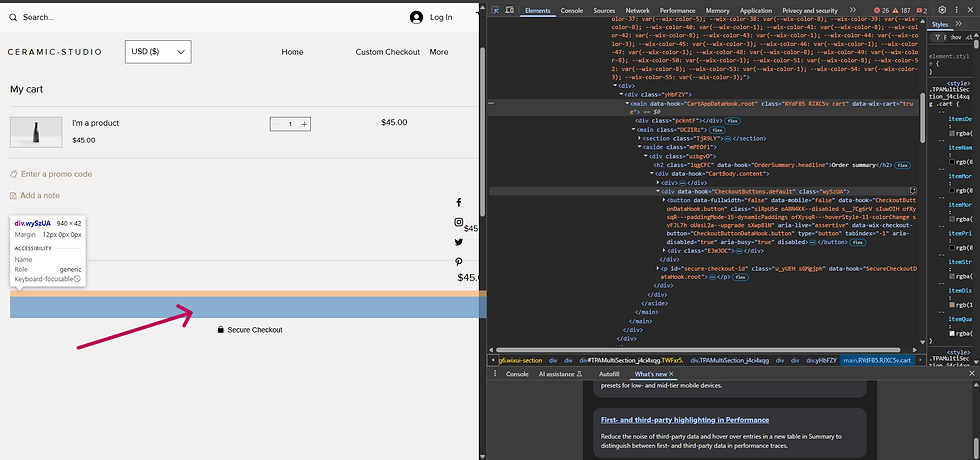Click the issues badge showing 2

pyautogui.click(x=922, y=11)
